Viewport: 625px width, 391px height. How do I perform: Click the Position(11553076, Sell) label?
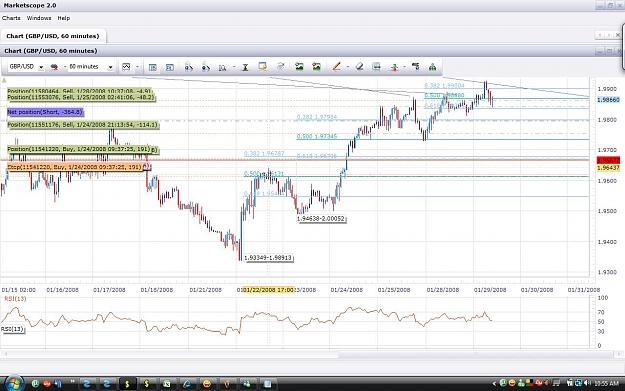click(x=81, y=97)
